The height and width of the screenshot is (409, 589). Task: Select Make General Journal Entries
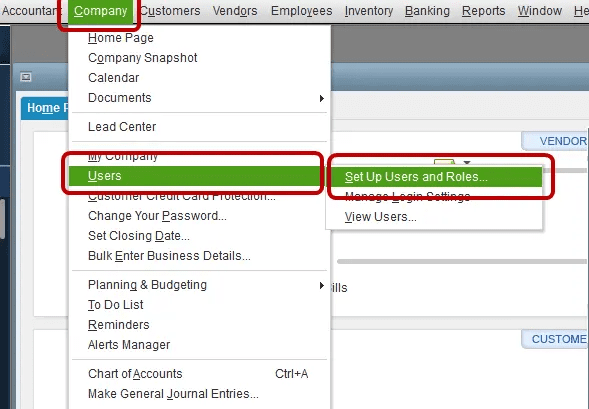pos(199,394)
